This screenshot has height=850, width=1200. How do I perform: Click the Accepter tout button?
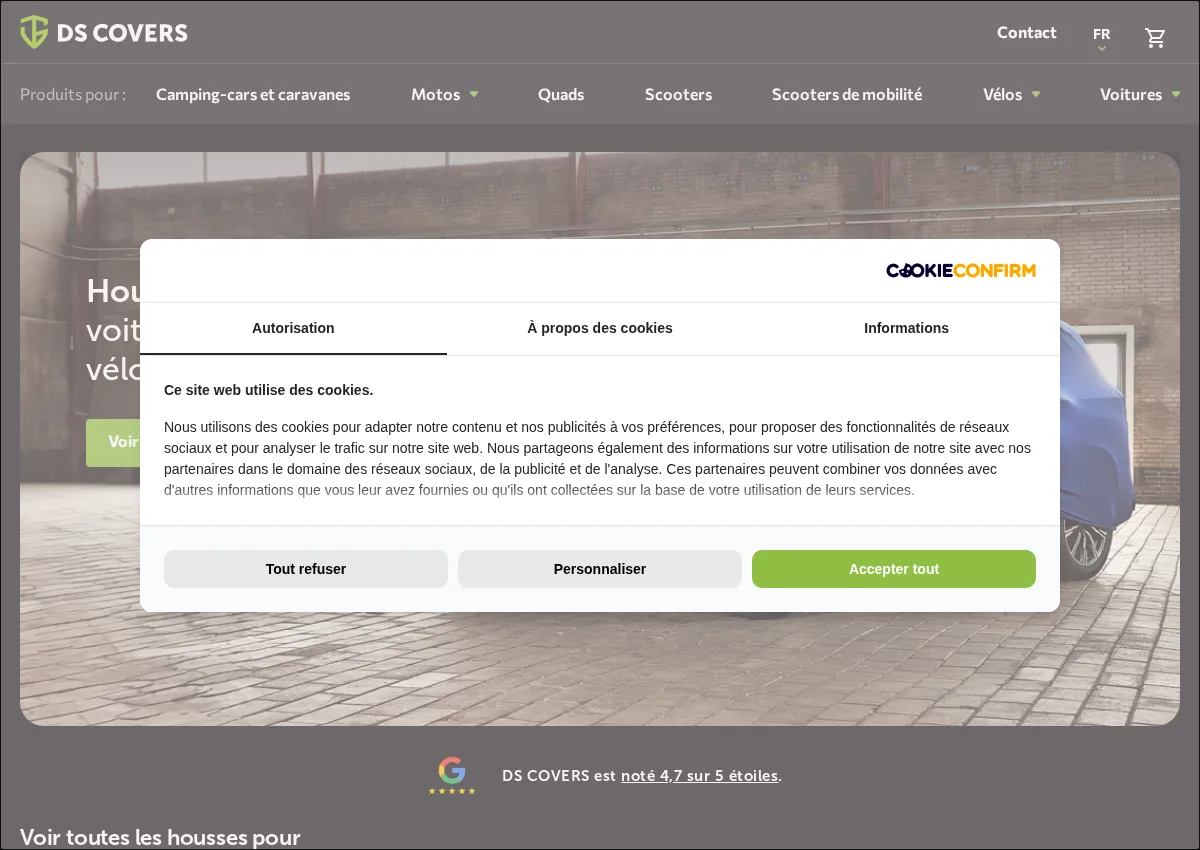click(894, 569)
